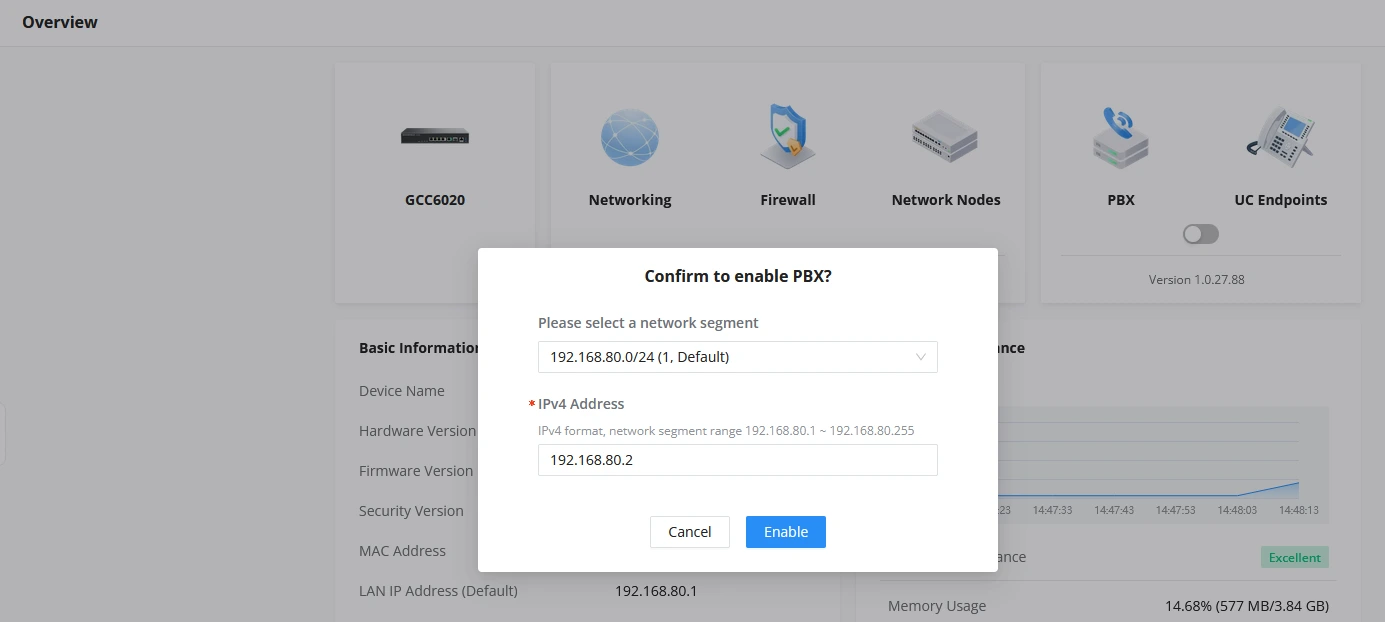Select the Firewall shield icon

click(787, 136)
